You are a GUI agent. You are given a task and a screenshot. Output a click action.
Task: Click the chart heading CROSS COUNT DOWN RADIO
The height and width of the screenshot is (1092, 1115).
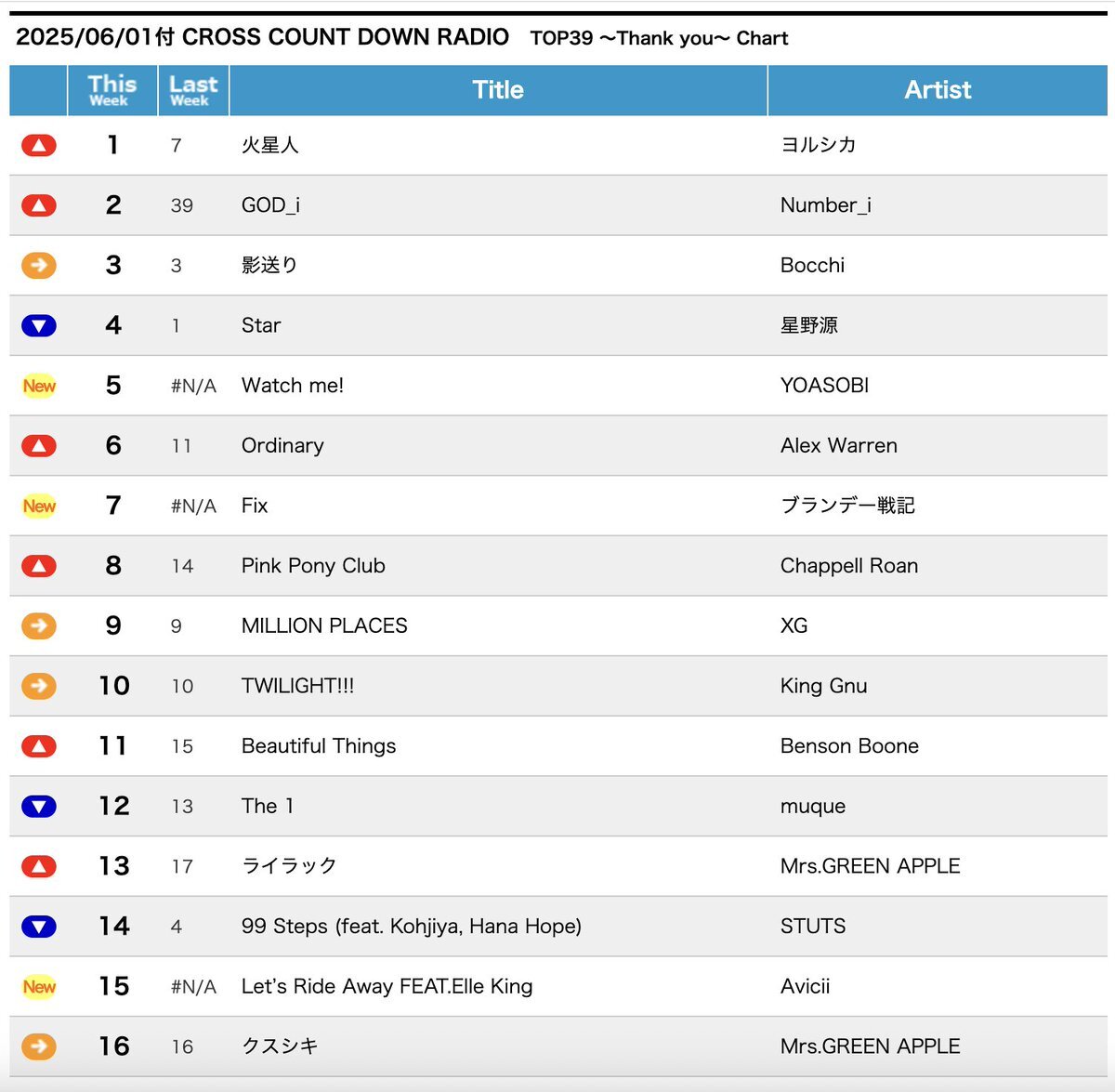tap(346, 37)
